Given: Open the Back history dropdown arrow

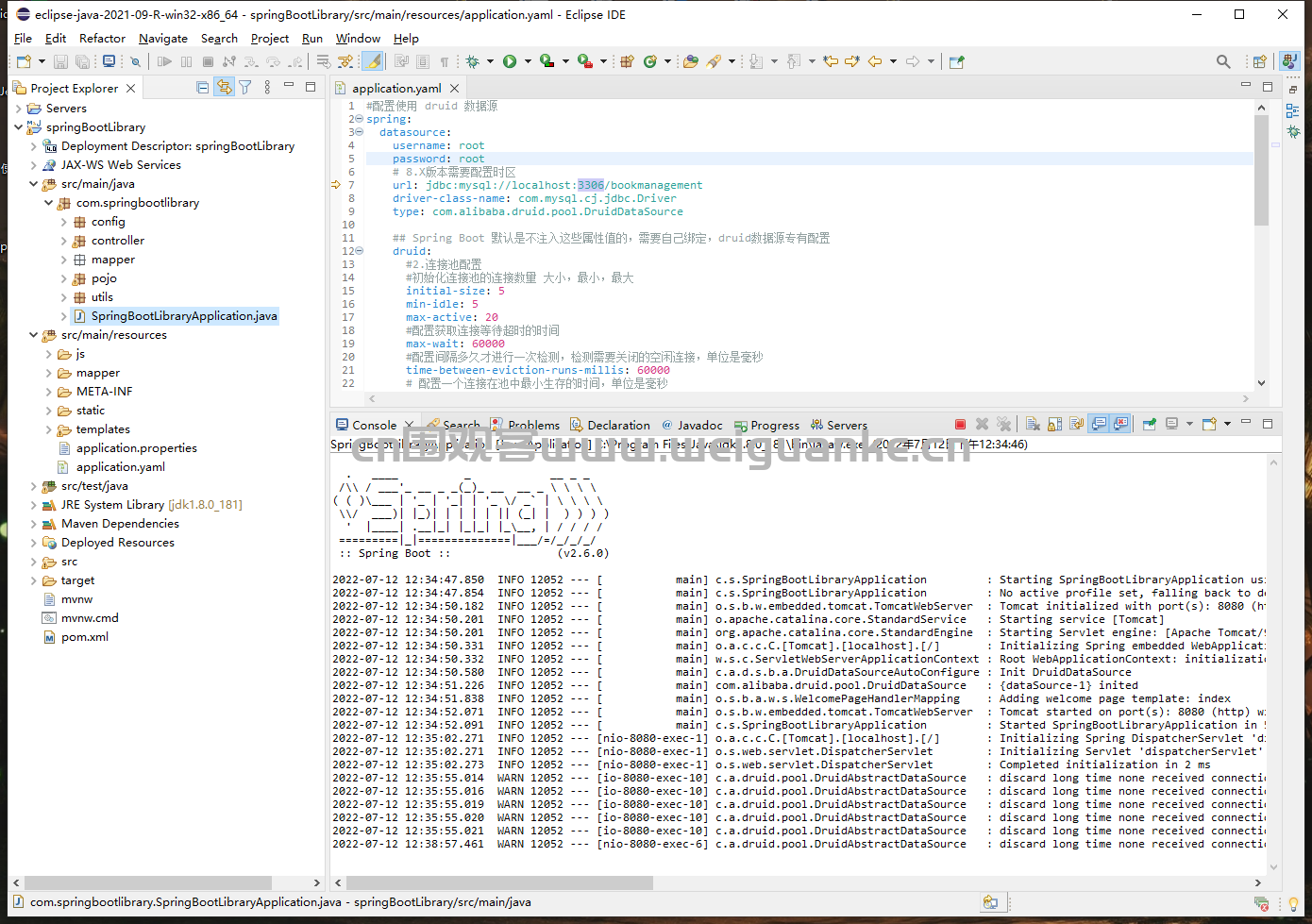Looking at the screenshot, I should (x=893, y=61).
